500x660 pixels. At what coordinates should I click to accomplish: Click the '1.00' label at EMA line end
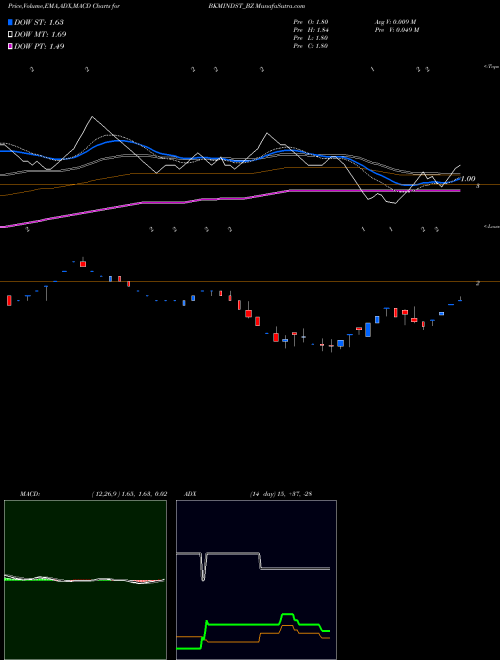468,179
